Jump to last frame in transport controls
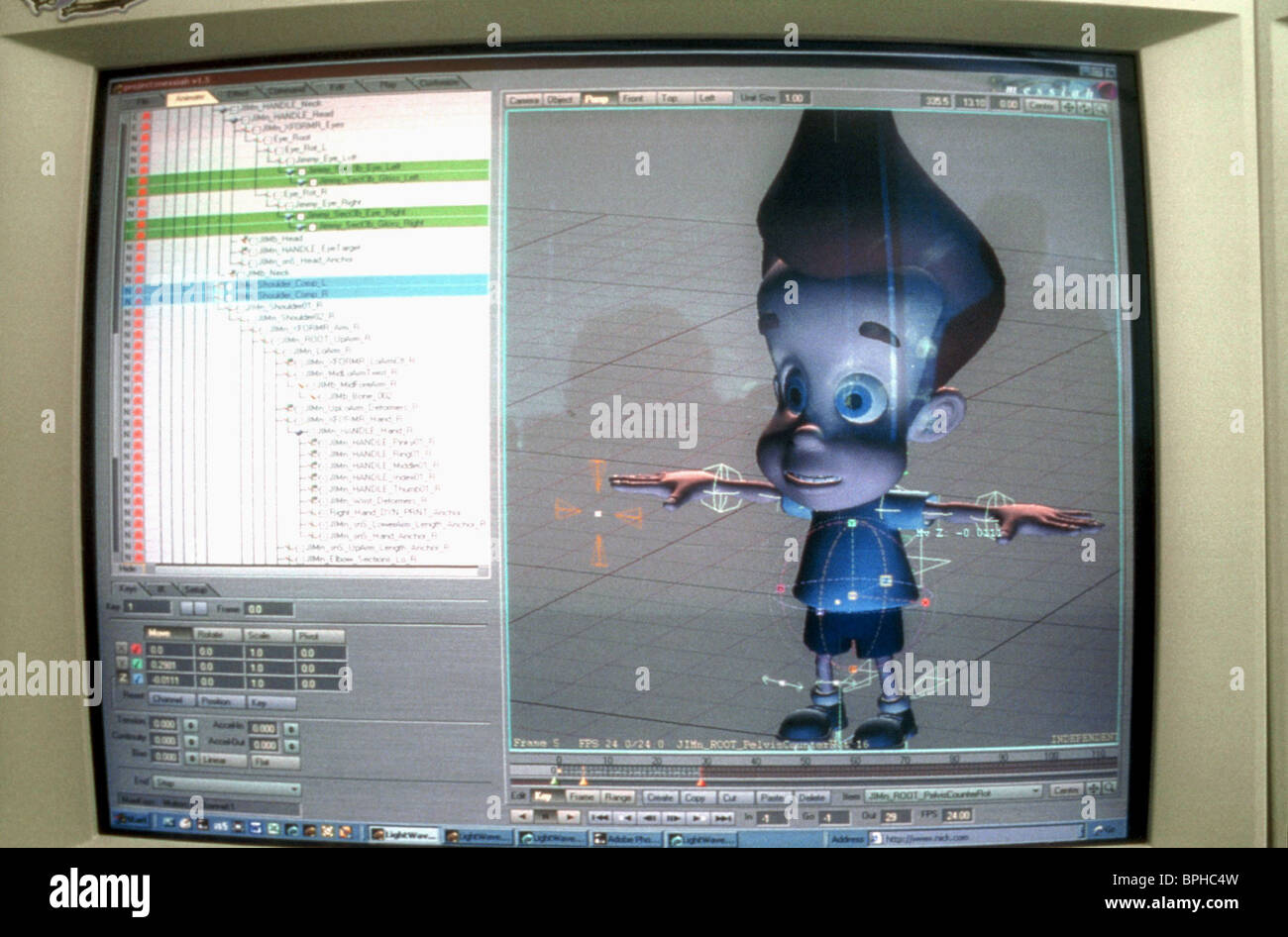 point(723,817)
